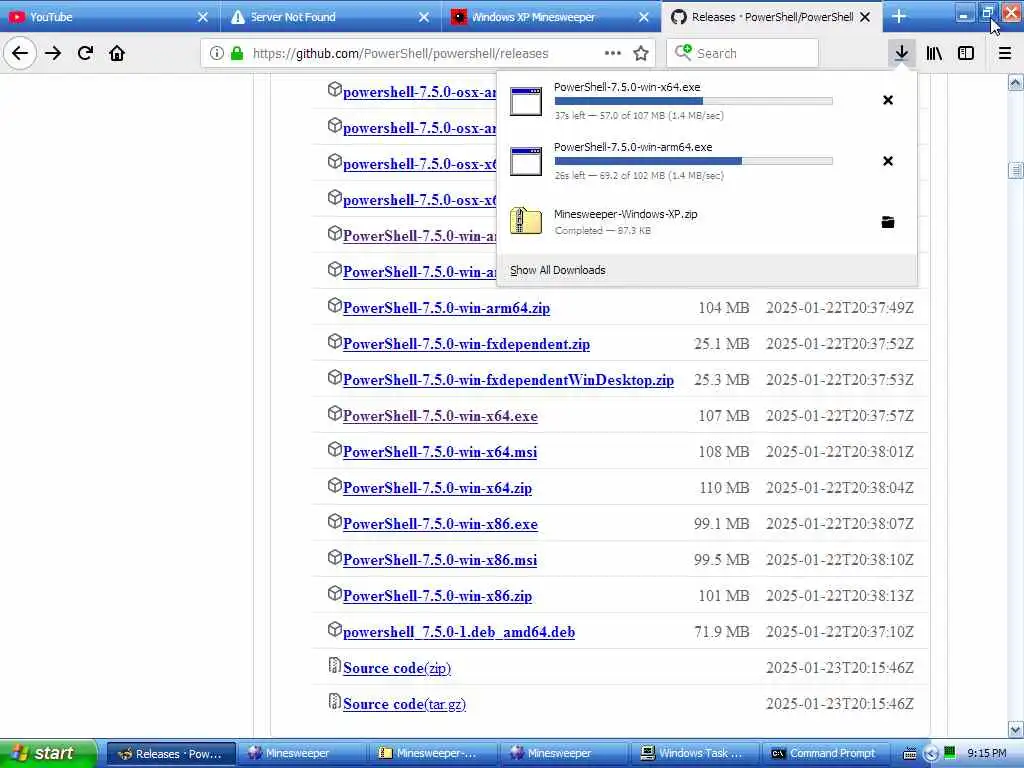Cancel the PowerShell-7.5.0-win-arm64.exe download
The height and width of the screenshot is (768, 1024).
888,161
